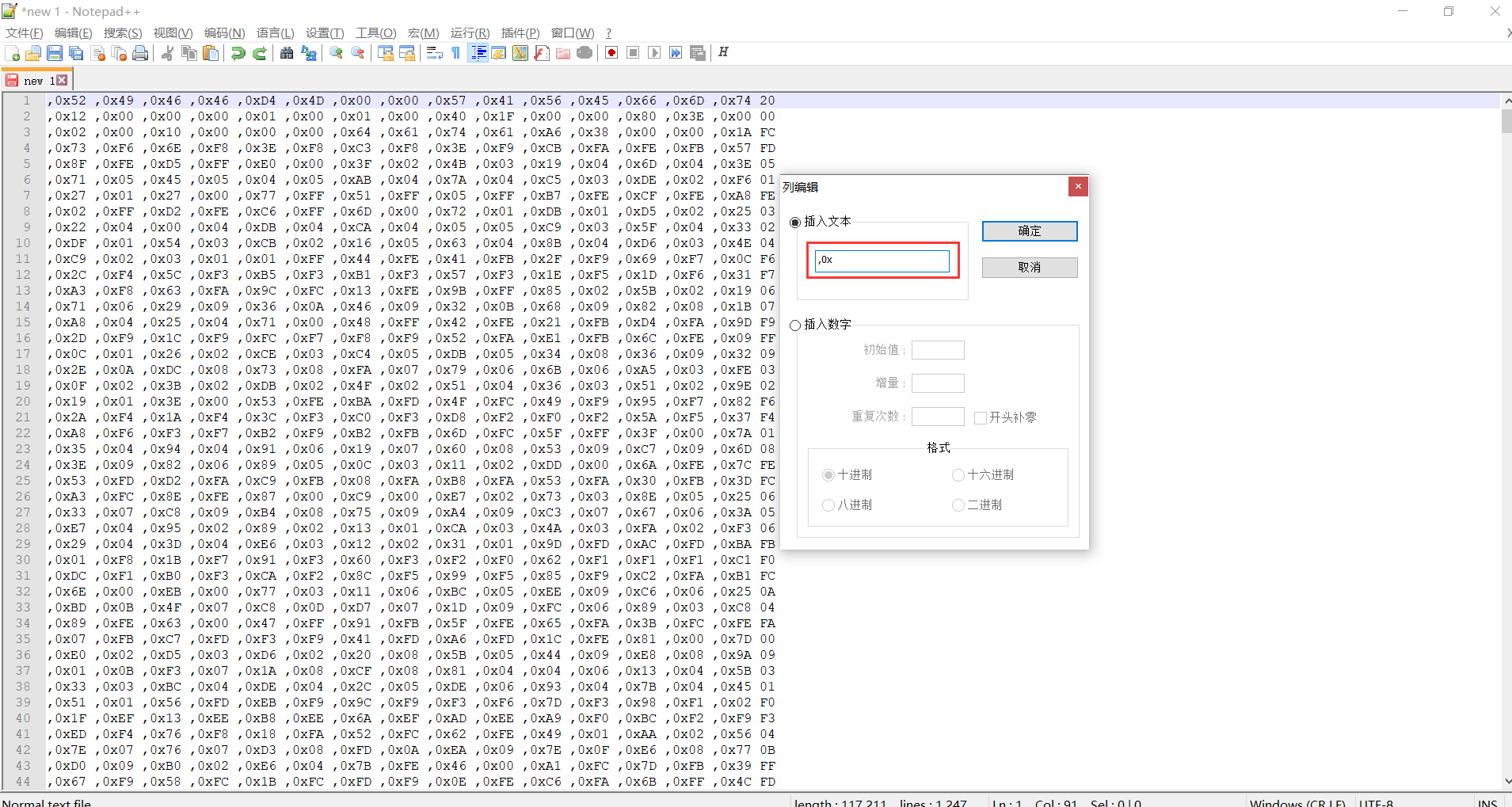Open the 工具(O) menu

click(375, 33)
